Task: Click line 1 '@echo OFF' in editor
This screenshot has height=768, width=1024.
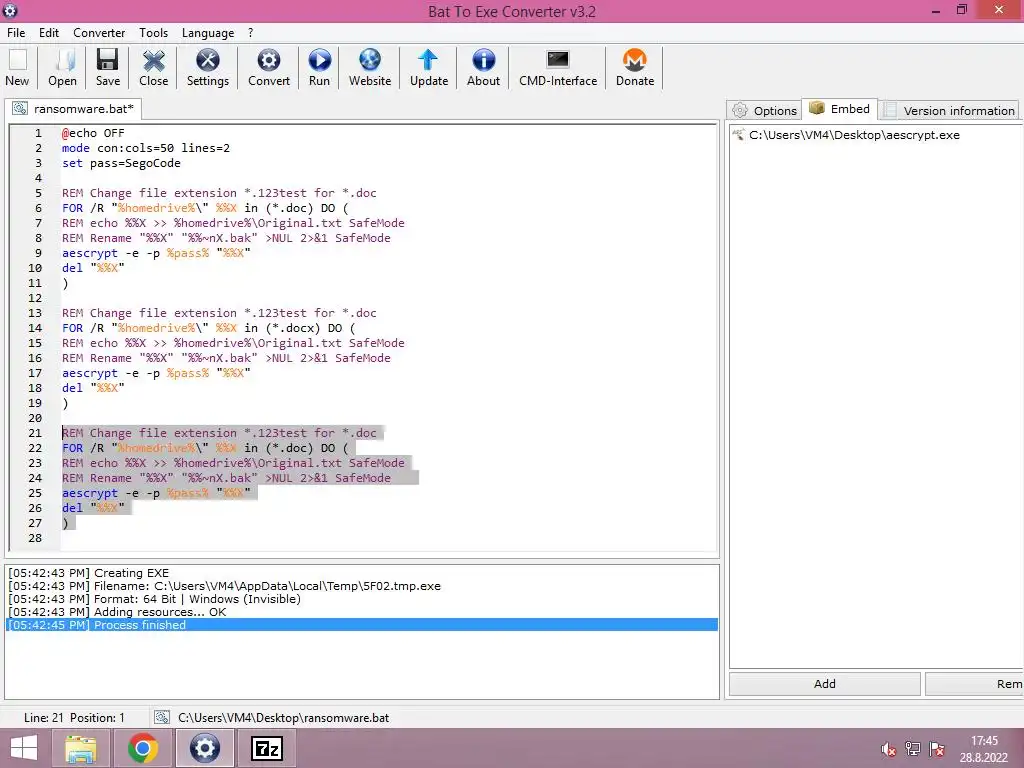Action: 93,133
